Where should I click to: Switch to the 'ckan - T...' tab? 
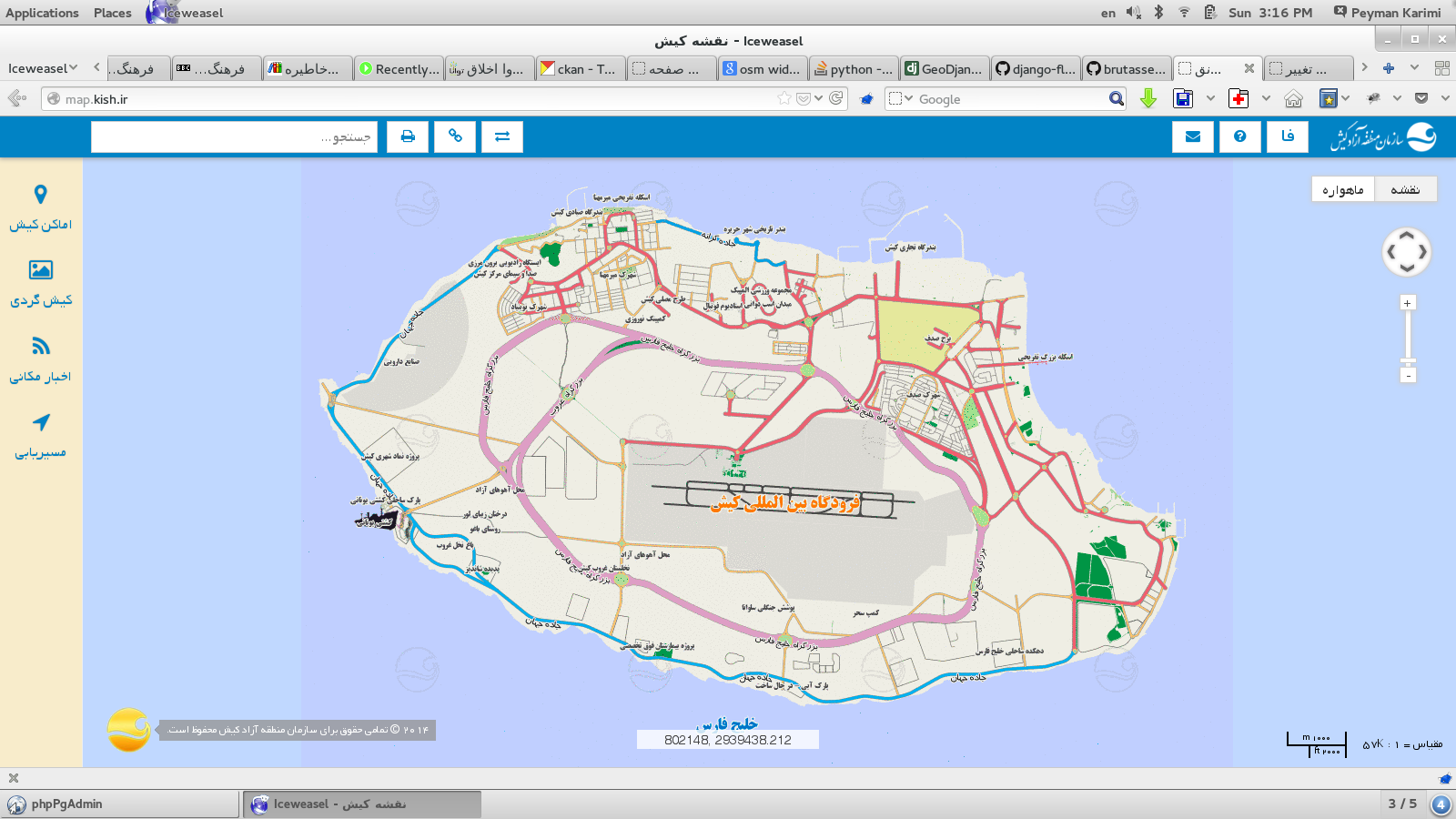[x=581, y=68]
